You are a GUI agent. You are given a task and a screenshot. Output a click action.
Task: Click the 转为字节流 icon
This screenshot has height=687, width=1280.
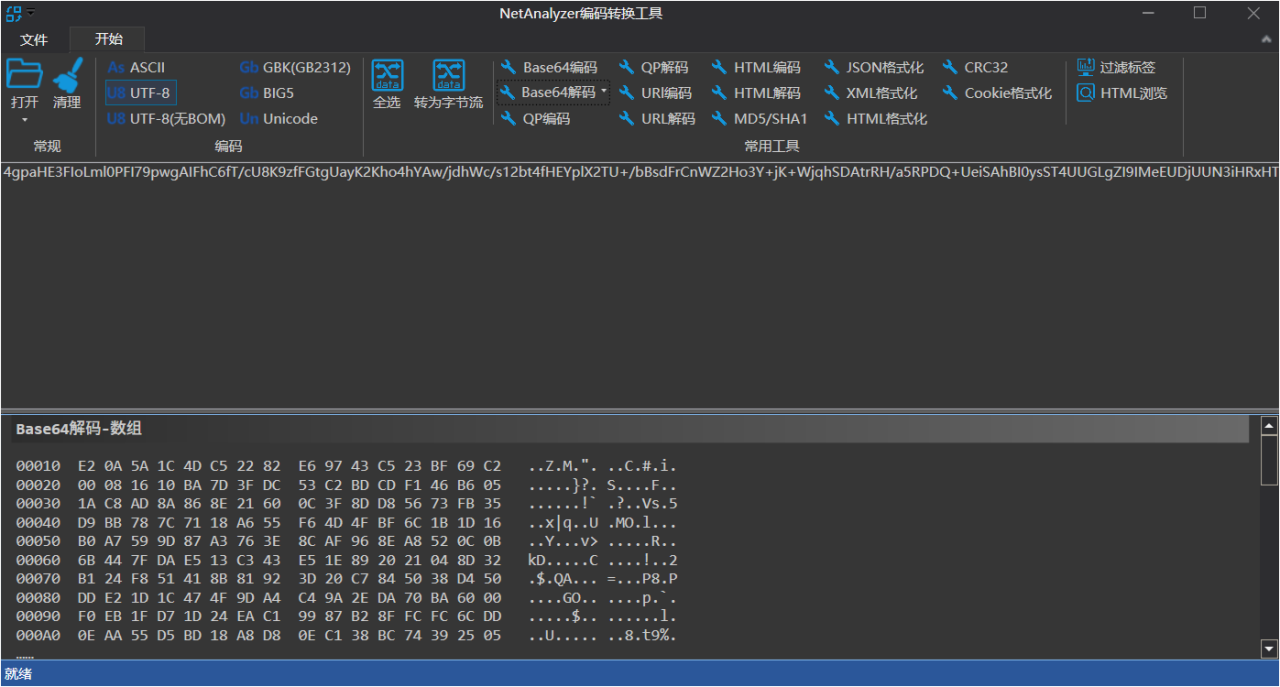pyautogui.click(x=448, y=76)
